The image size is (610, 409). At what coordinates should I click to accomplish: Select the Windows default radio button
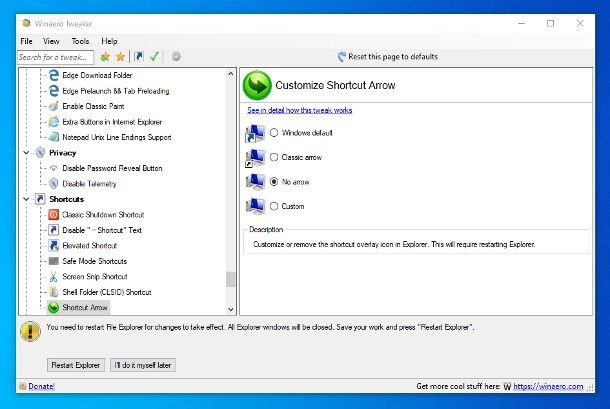[274, 133]
